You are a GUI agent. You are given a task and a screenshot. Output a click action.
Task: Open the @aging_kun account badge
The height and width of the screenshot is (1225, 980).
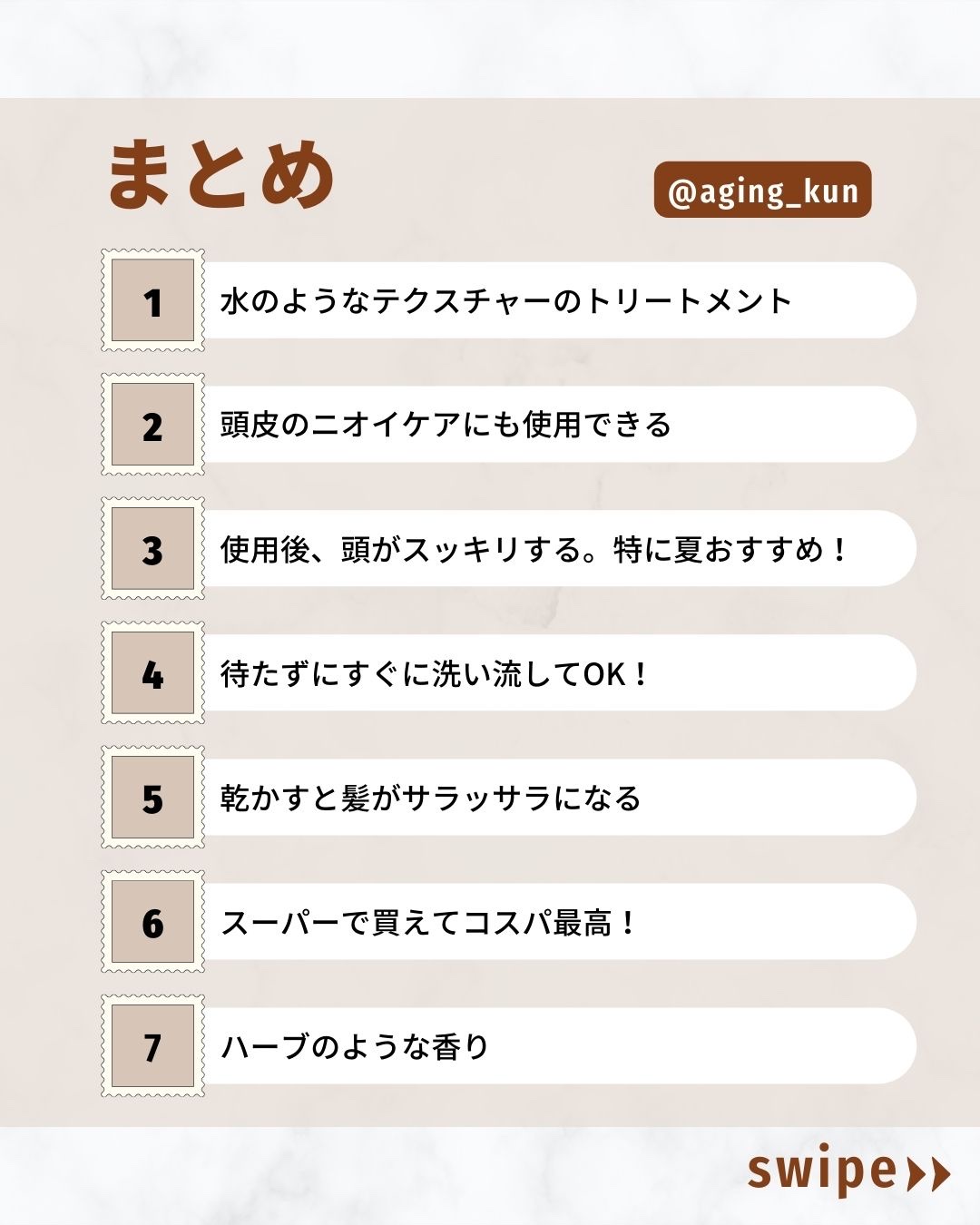[x=762, y=190]
